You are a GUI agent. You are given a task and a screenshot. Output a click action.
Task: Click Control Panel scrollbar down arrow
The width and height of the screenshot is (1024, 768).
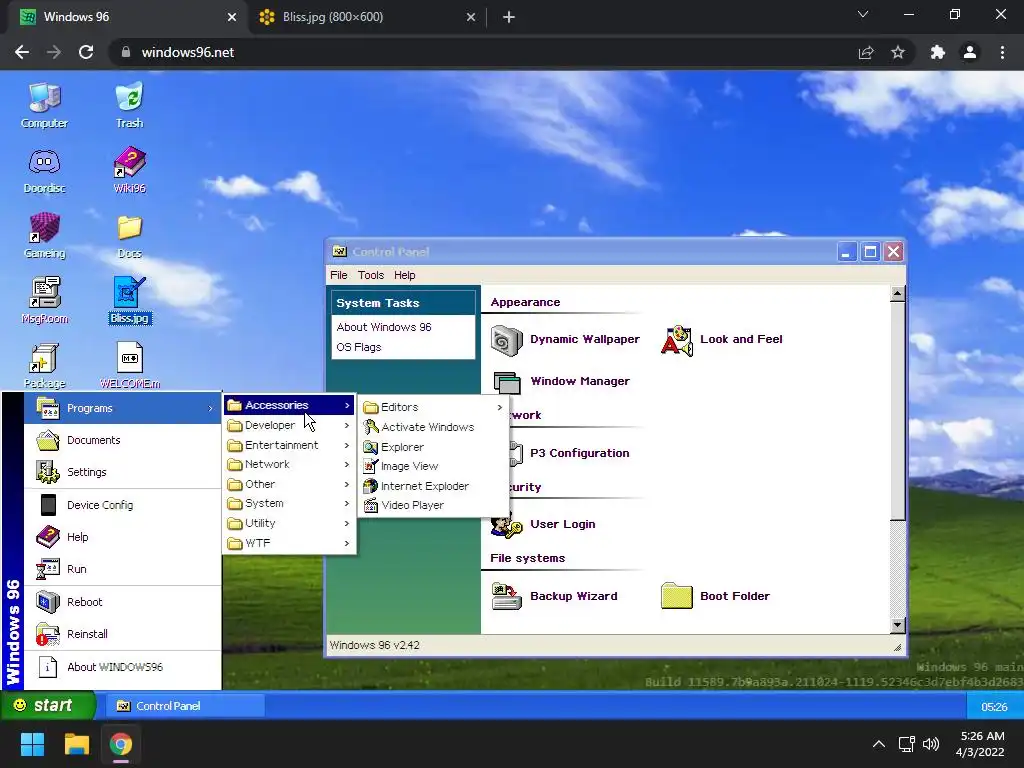coord(898,626)
